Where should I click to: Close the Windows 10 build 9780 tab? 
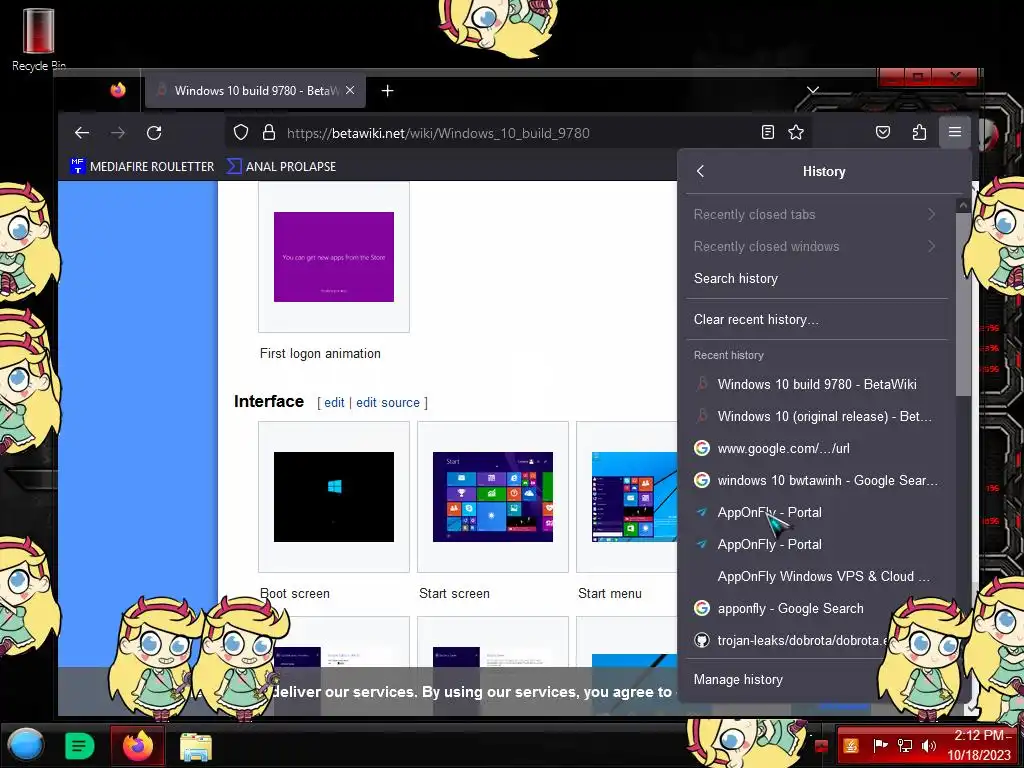coord(350,91)
